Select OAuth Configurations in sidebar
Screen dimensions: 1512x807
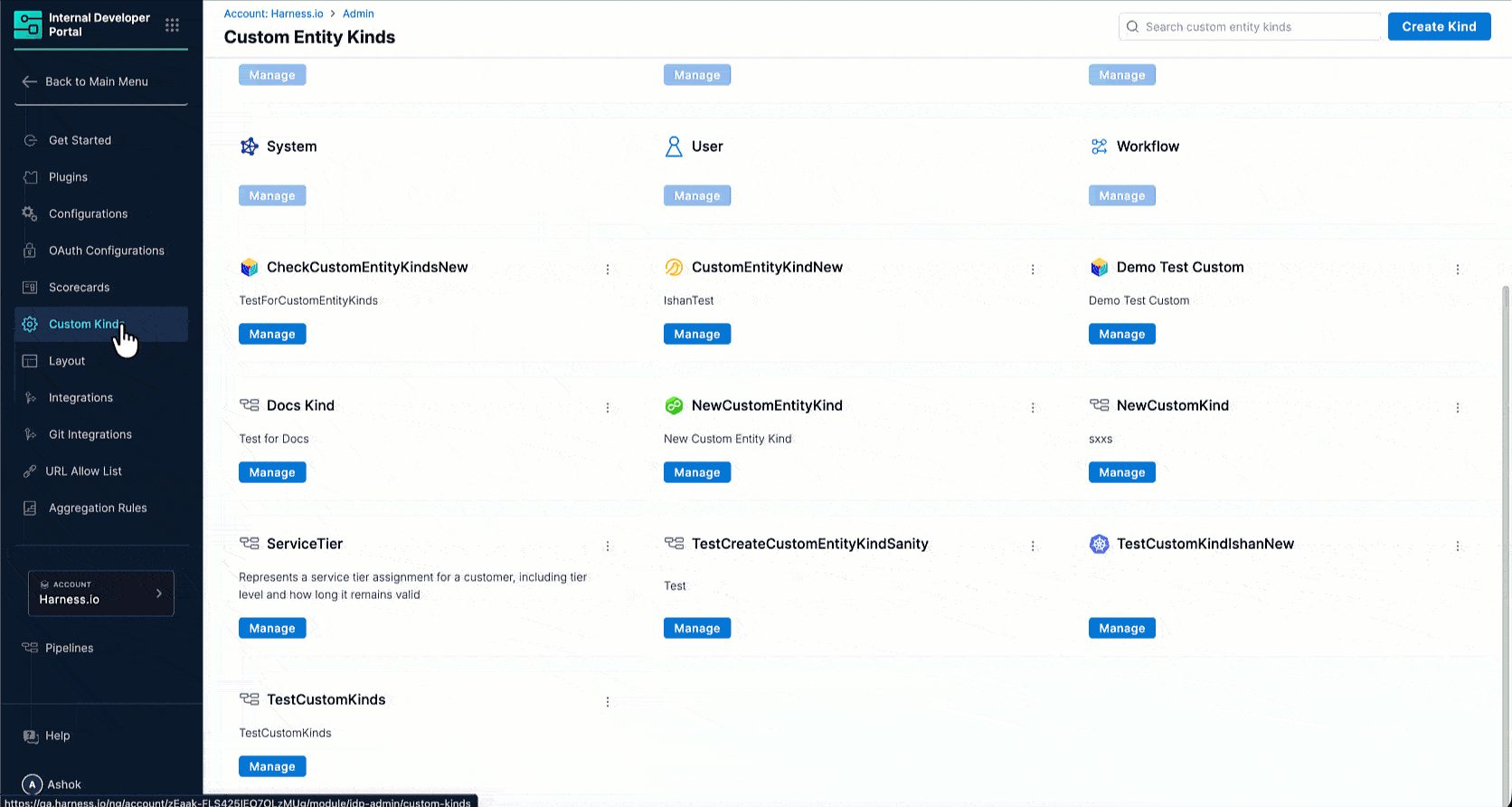pyautogui.click(x=106, y=251)
